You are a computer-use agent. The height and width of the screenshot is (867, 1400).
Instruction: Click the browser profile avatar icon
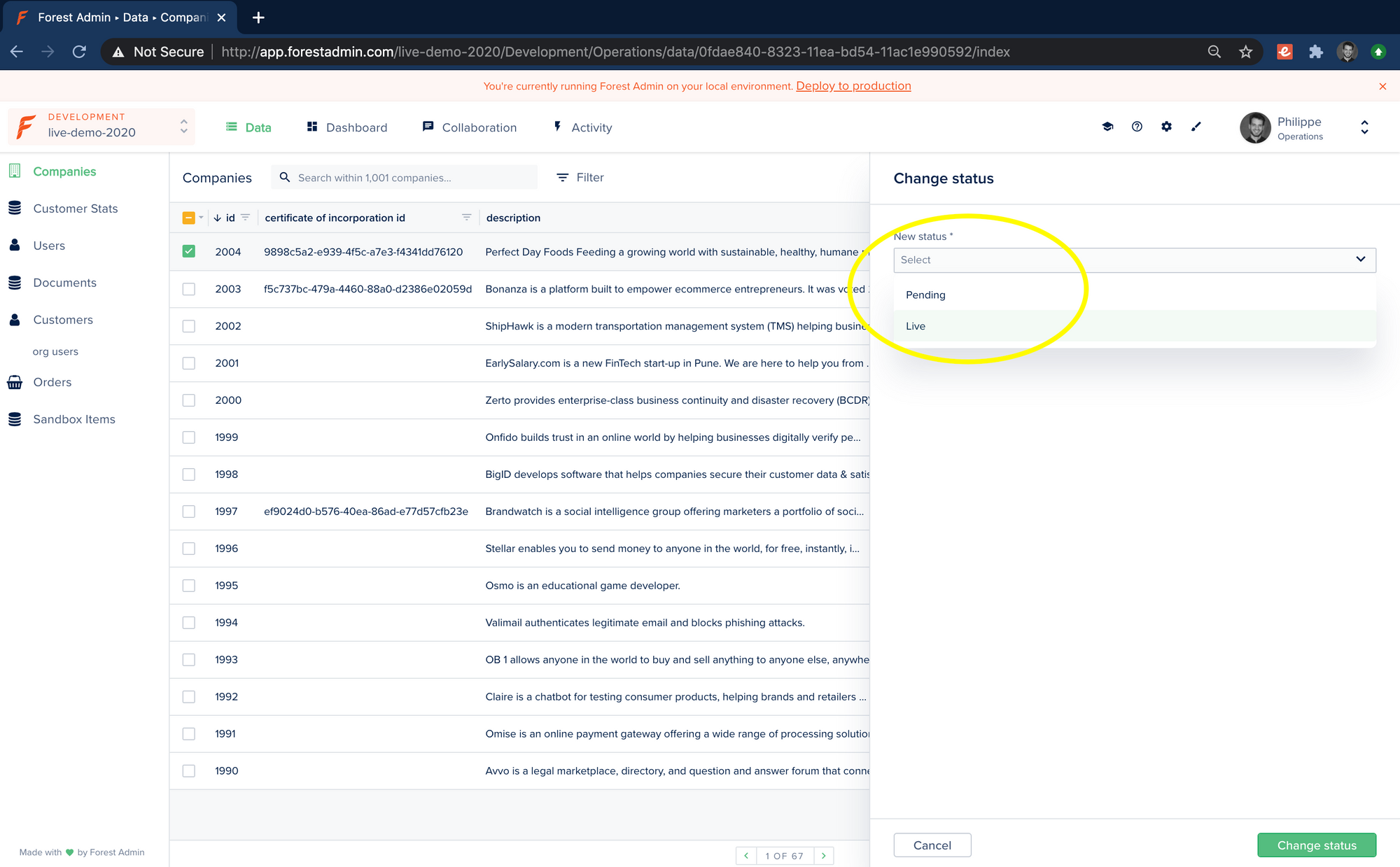(x=1347, y=52)
